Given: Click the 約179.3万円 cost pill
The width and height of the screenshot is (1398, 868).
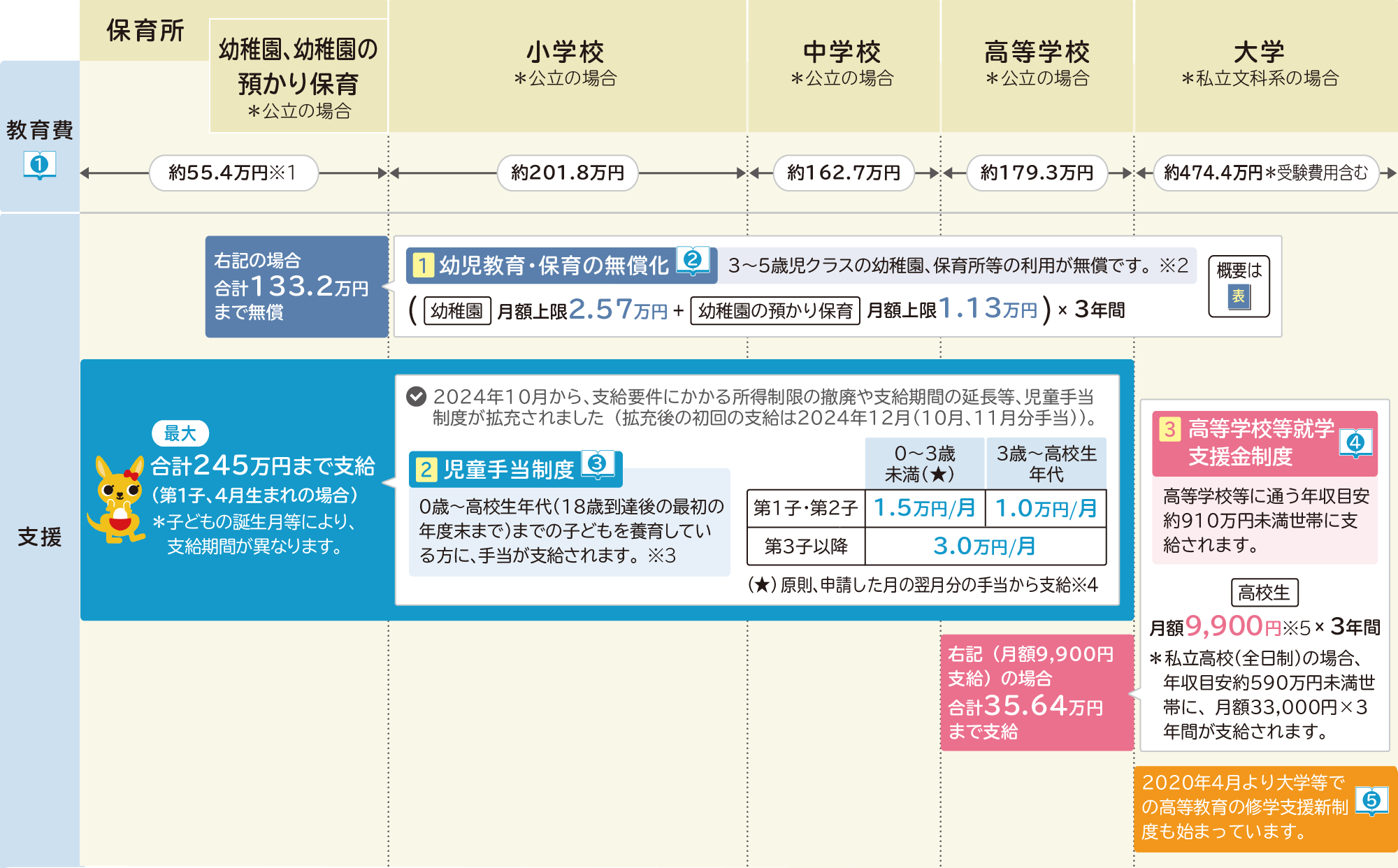Looking at the screenshot, I should pos(1037,173).
